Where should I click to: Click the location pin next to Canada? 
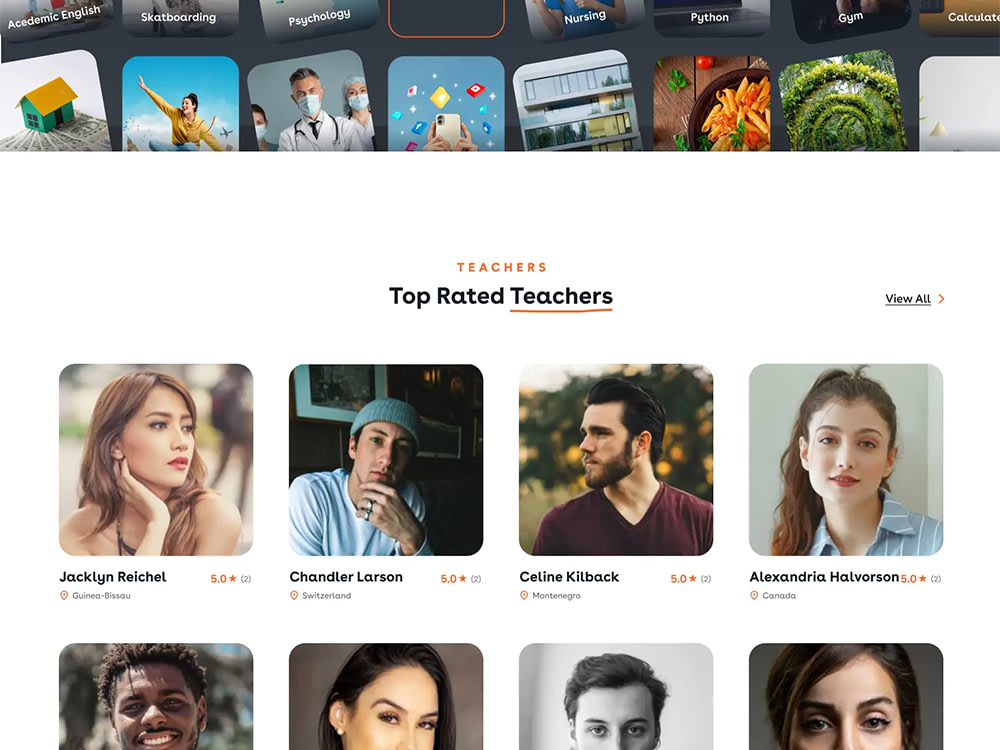(754, 595)
